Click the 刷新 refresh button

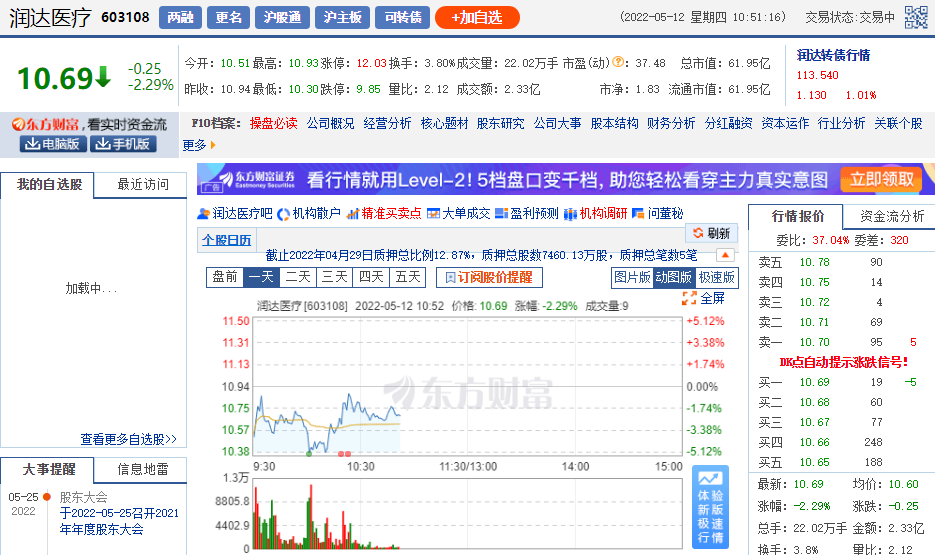(x=712, y=233)
